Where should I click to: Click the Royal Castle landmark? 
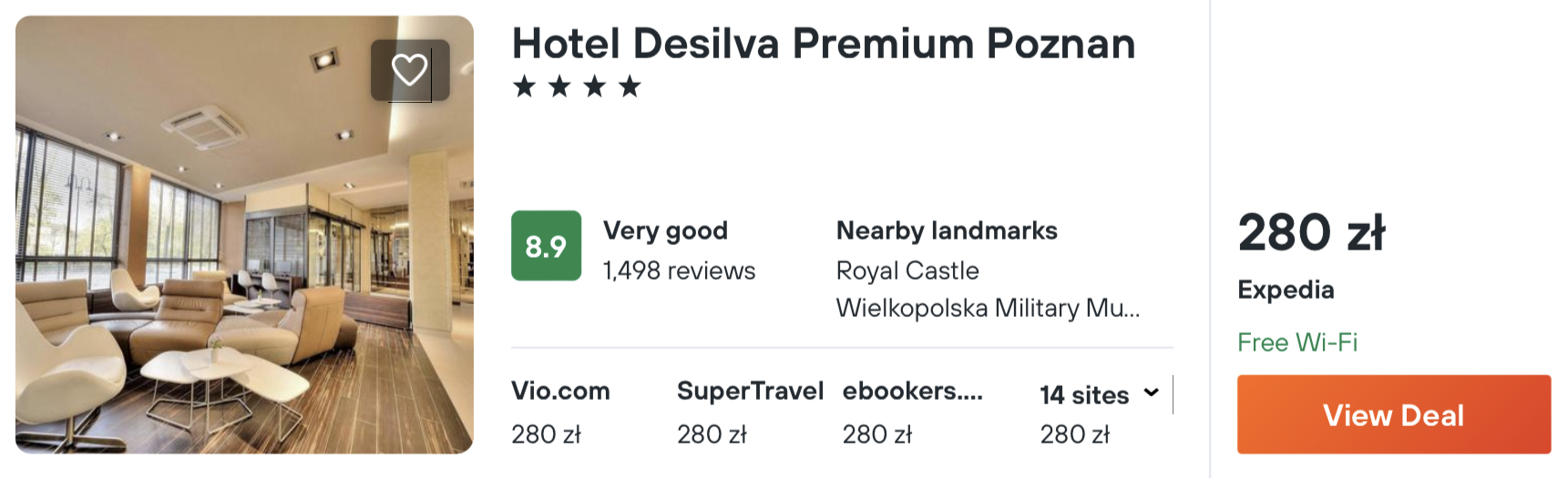(x=907, y=270)
